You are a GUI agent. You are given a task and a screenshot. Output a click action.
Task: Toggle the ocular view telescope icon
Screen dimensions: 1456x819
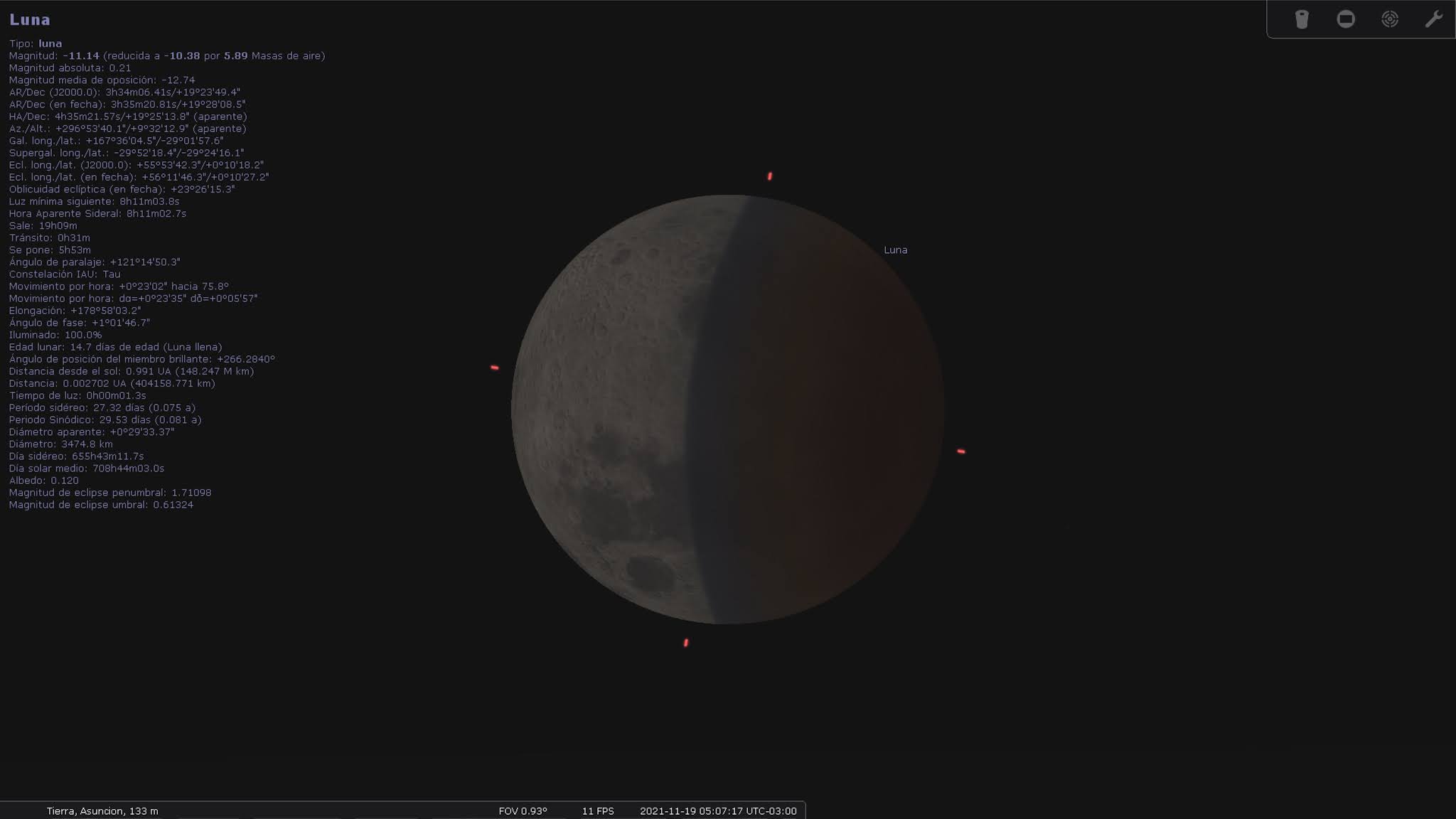pos(1302,19)
